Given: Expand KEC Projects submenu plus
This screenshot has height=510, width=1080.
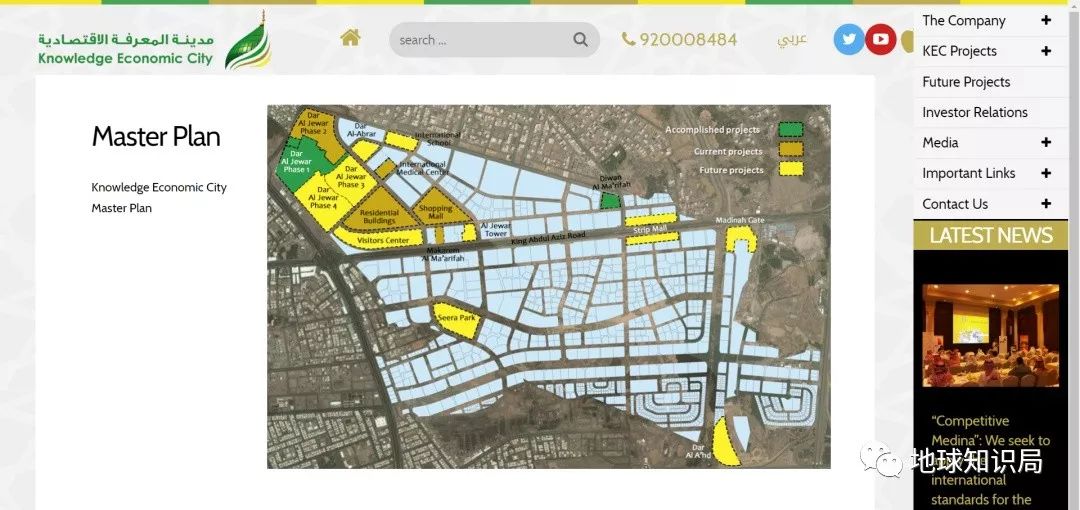Looking at the screenshot, I should pyautogui.click(x=1046, y=51).
